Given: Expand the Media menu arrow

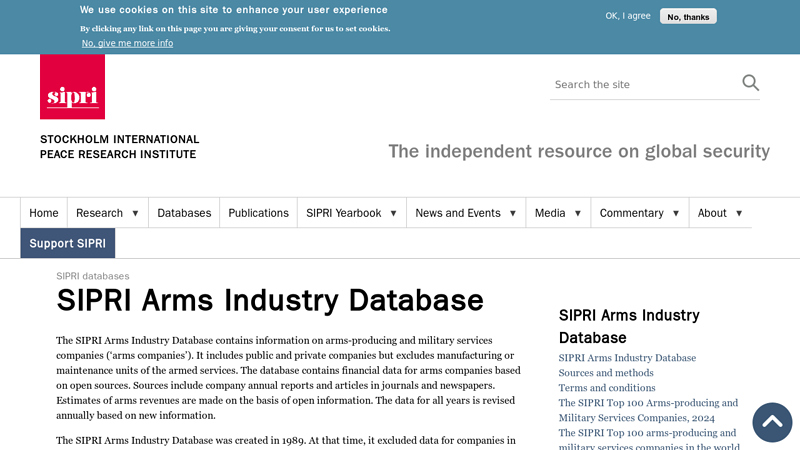Looking at the screenshot, I should (x=578, y=213).
